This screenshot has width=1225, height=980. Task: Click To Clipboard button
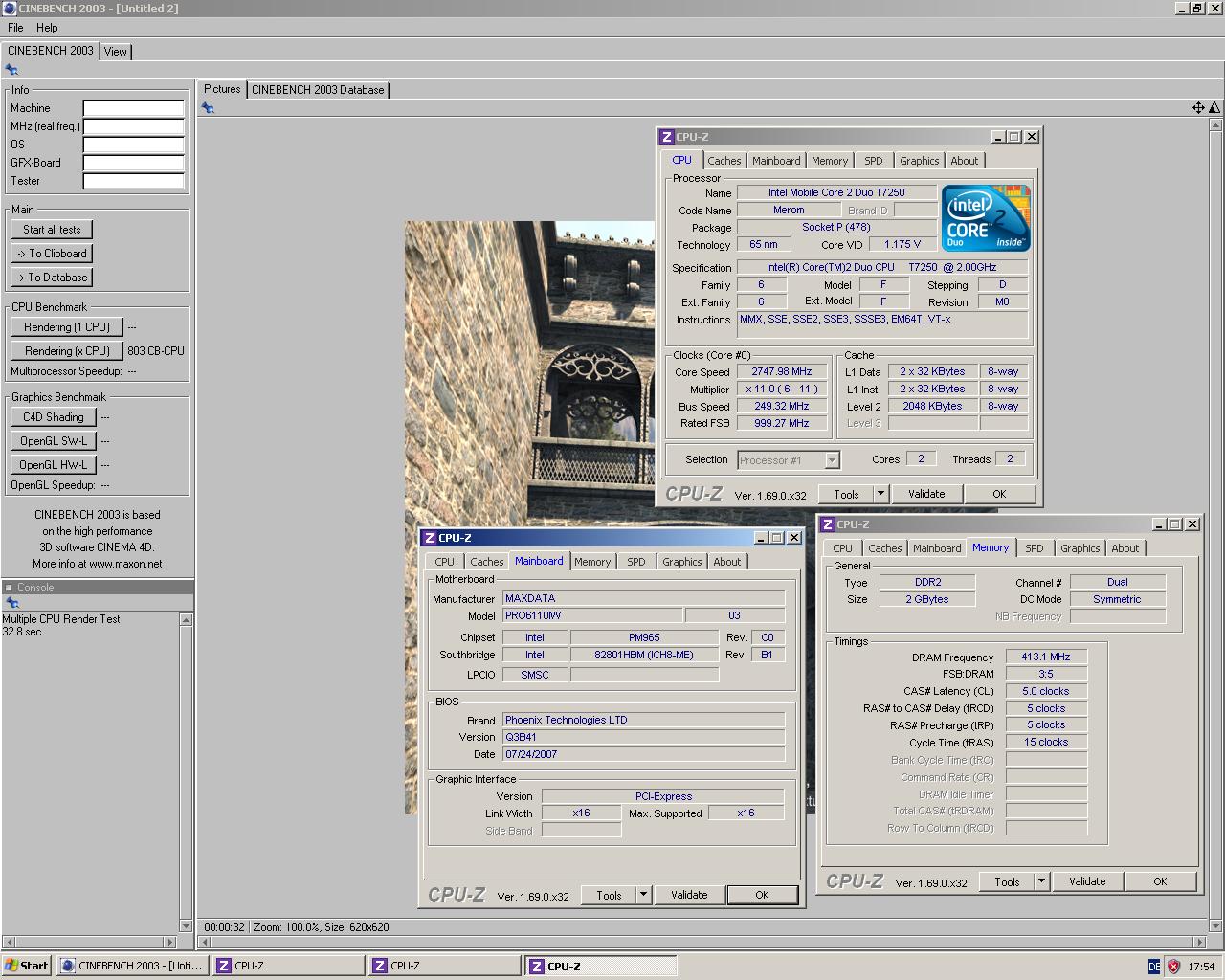(52, 254)
